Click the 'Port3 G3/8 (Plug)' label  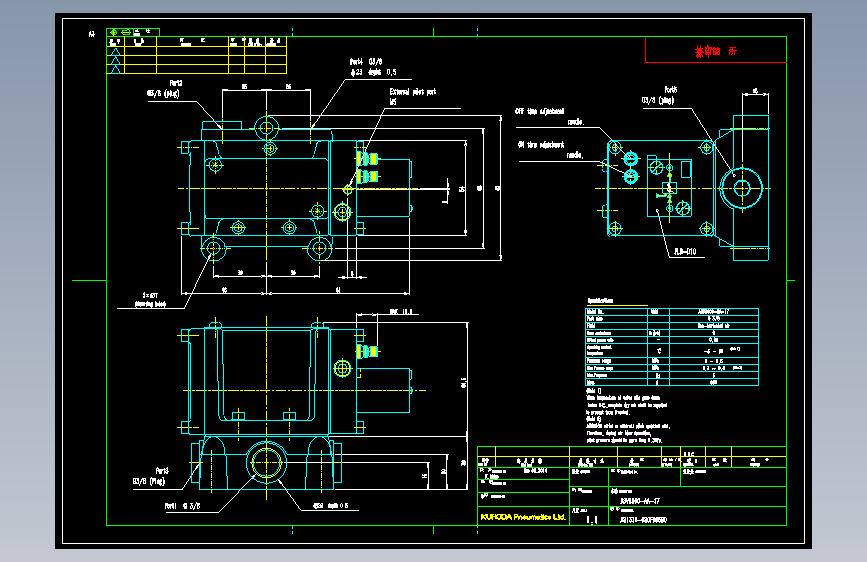click(149, 476)
